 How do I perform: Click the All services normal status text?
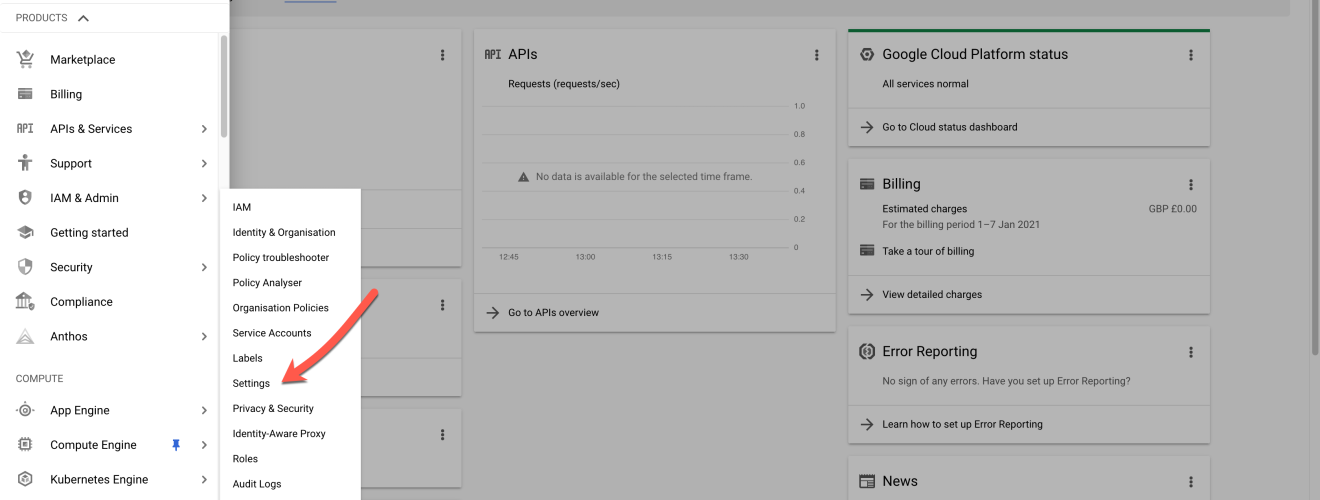[x=925, y=84]
